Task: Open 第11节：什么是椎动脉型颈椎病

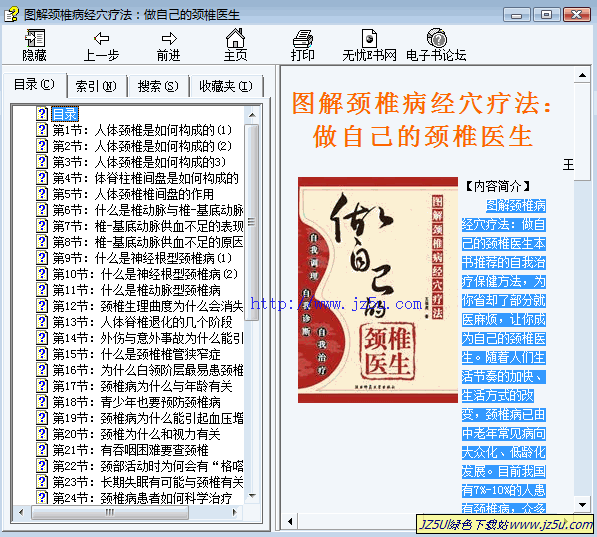Action: click(x=136, y=290)
